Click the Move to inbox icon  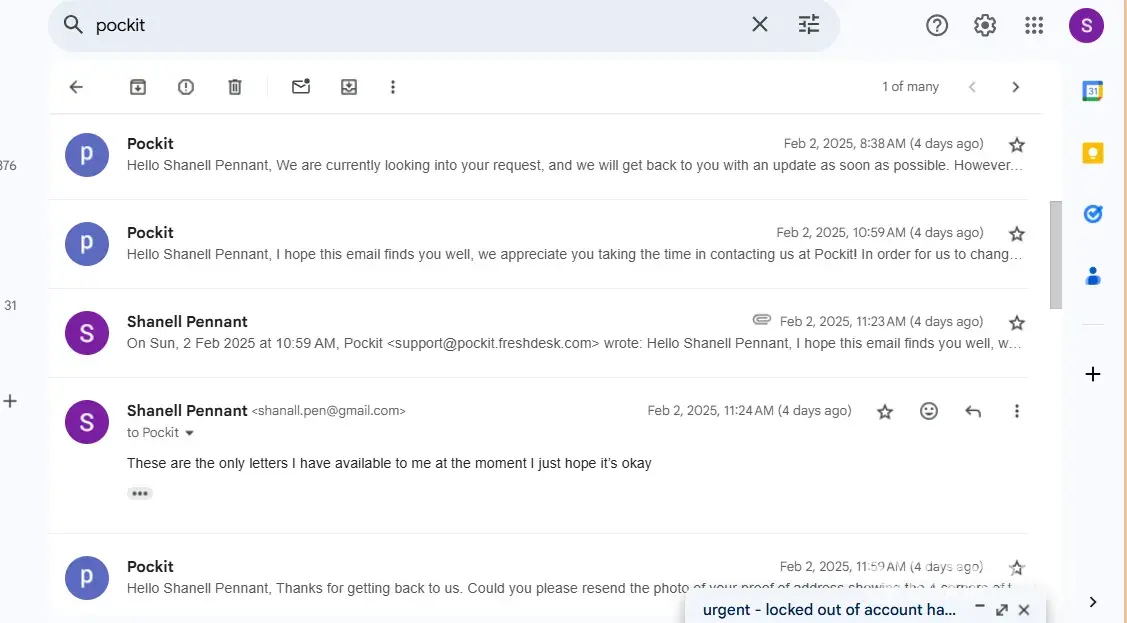[x=349, y=87]
